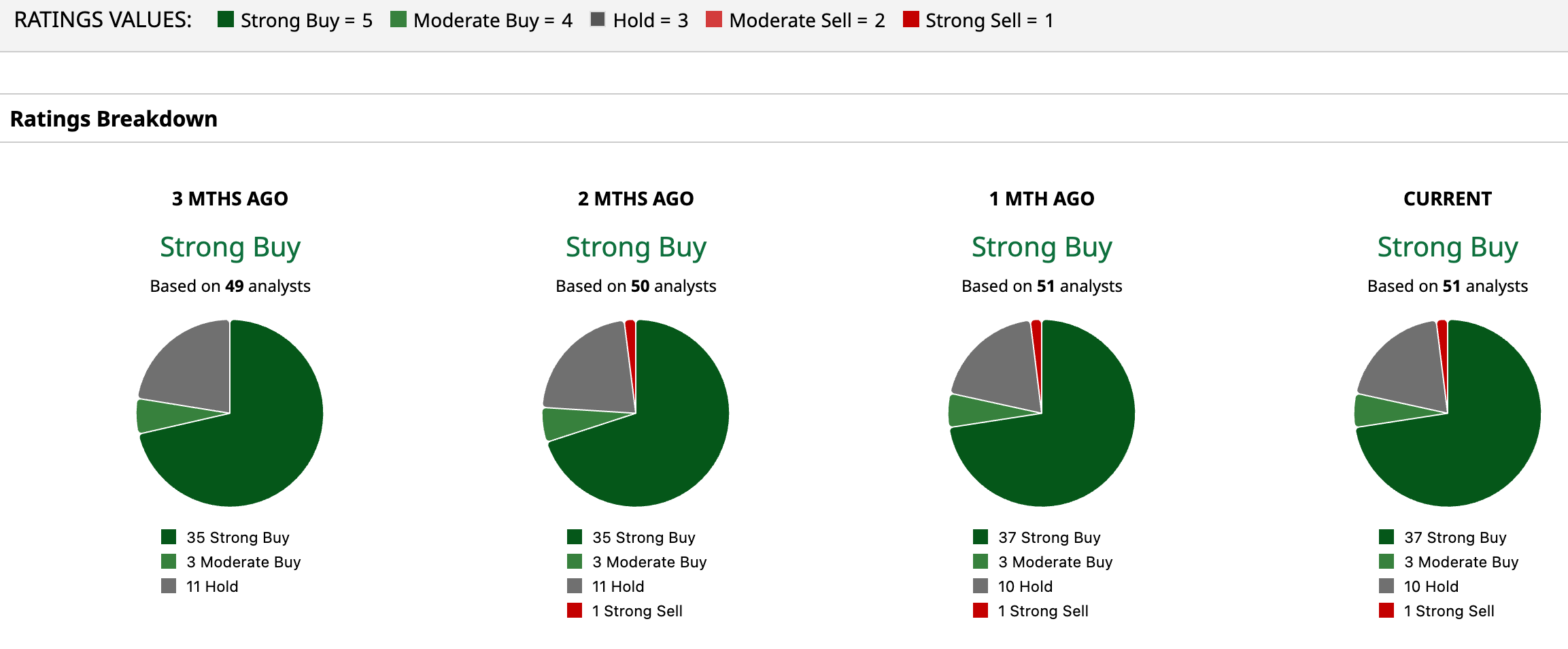Click the Moderate Buy swatch in ratings values
The width and height of the screenshot is (1568, 649).
point(398,19)
